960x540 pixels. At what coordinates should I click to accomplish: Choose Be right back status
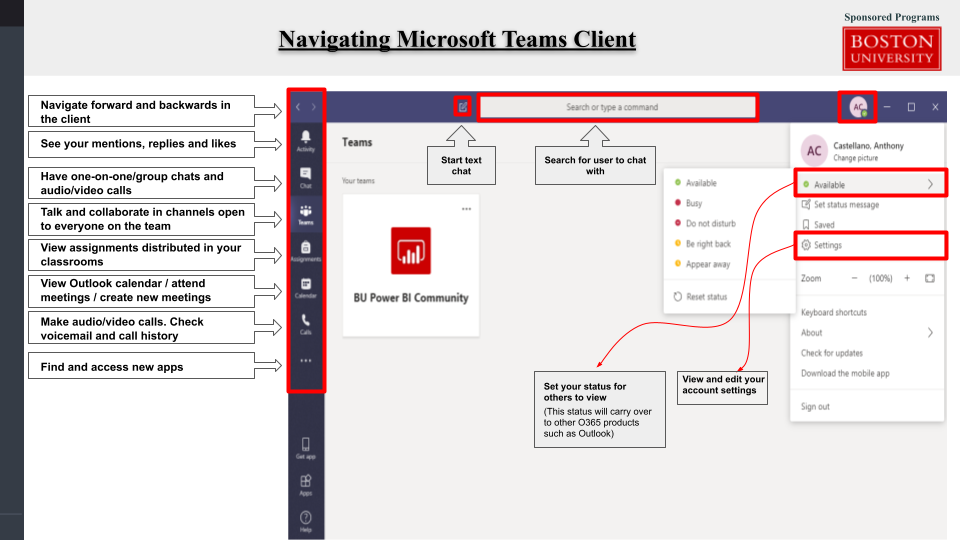708,244
